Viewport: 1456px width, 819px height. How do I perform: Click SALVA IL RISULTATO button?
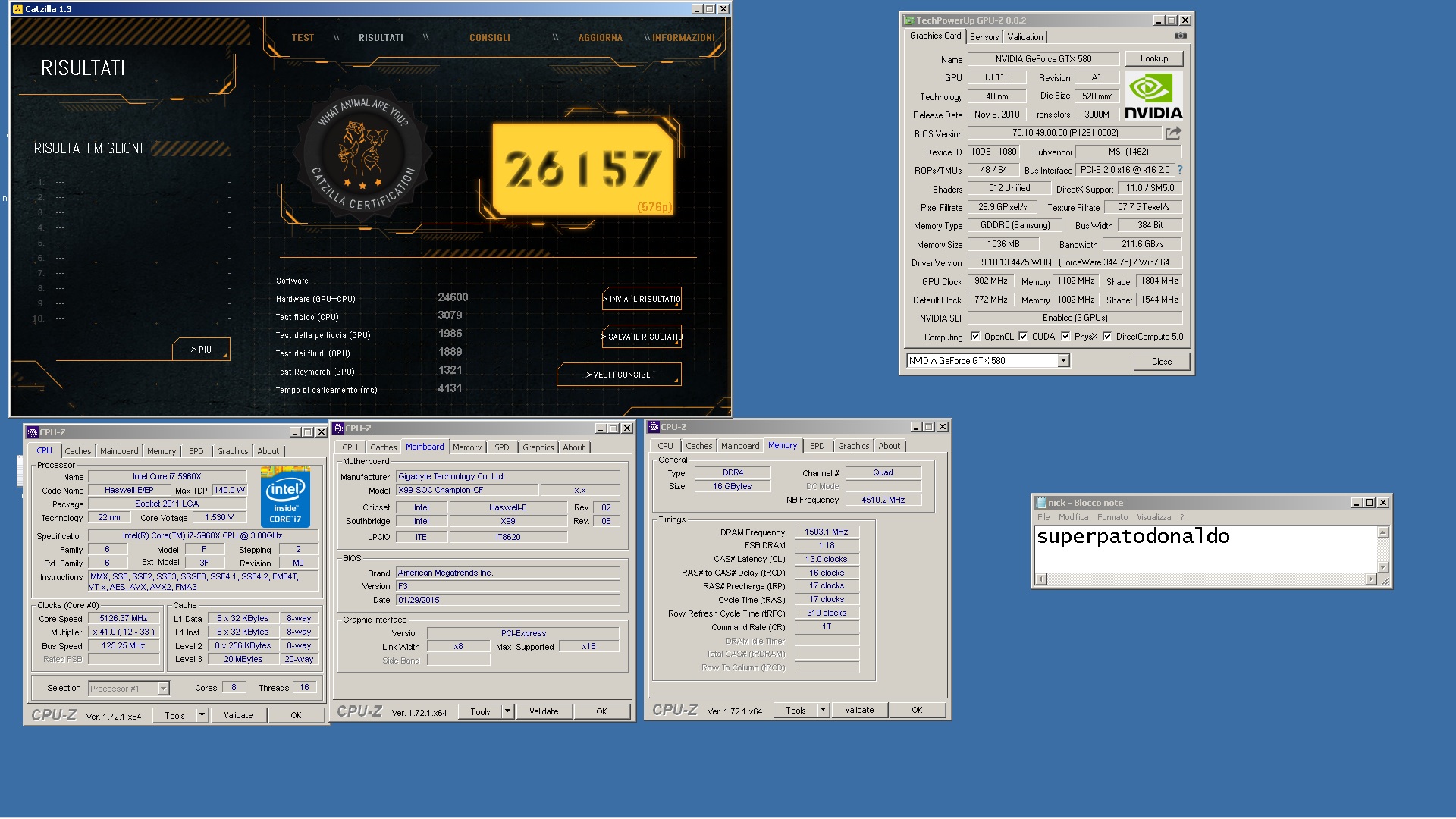(642, 337)
